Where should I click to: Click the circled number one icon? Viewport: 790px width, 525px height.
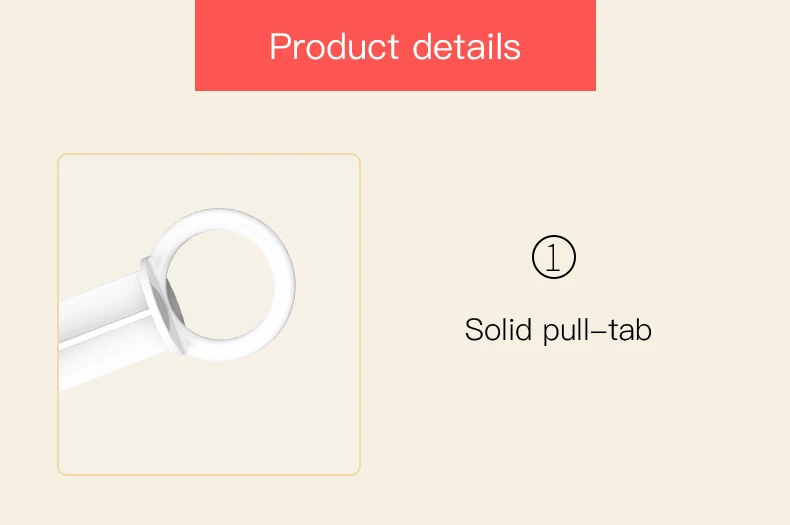[x=554, y=257]
